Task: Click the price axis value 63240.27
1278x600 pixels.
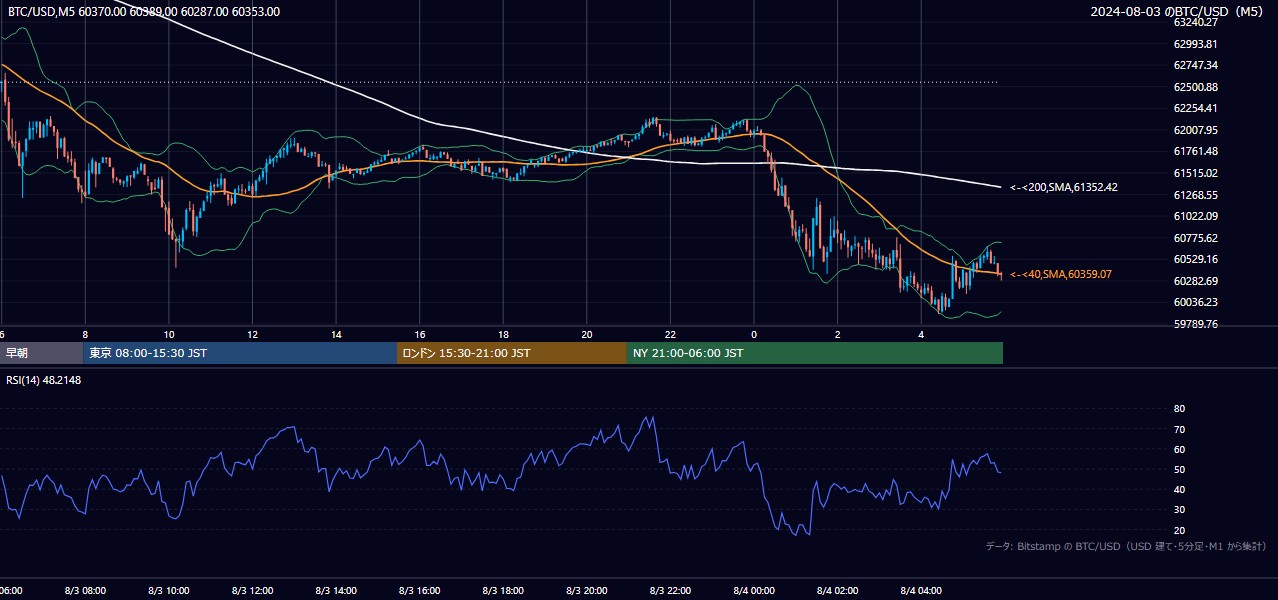Action: coord(1195,22)
